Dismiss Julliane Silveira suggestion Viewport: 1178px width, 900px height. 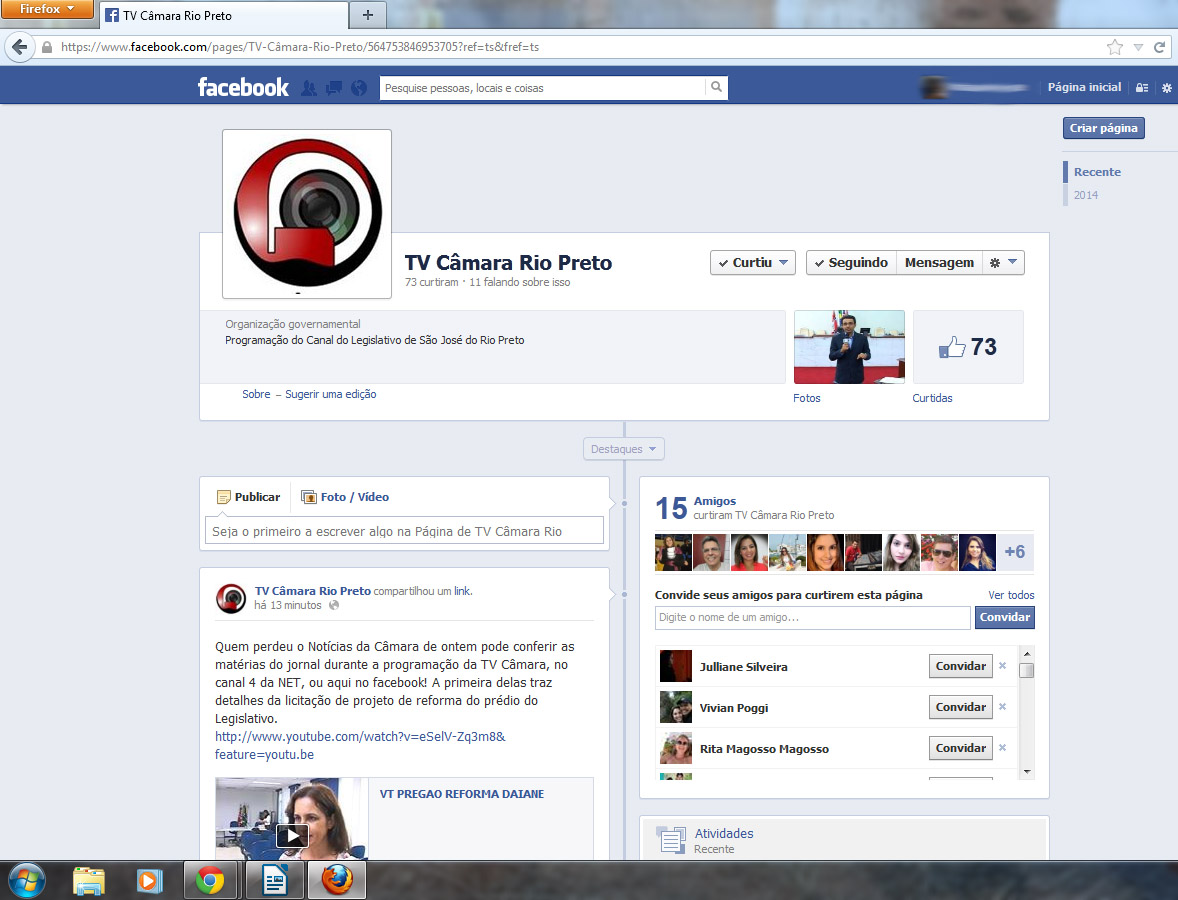pyautogui.click(x=1002, y=666)
